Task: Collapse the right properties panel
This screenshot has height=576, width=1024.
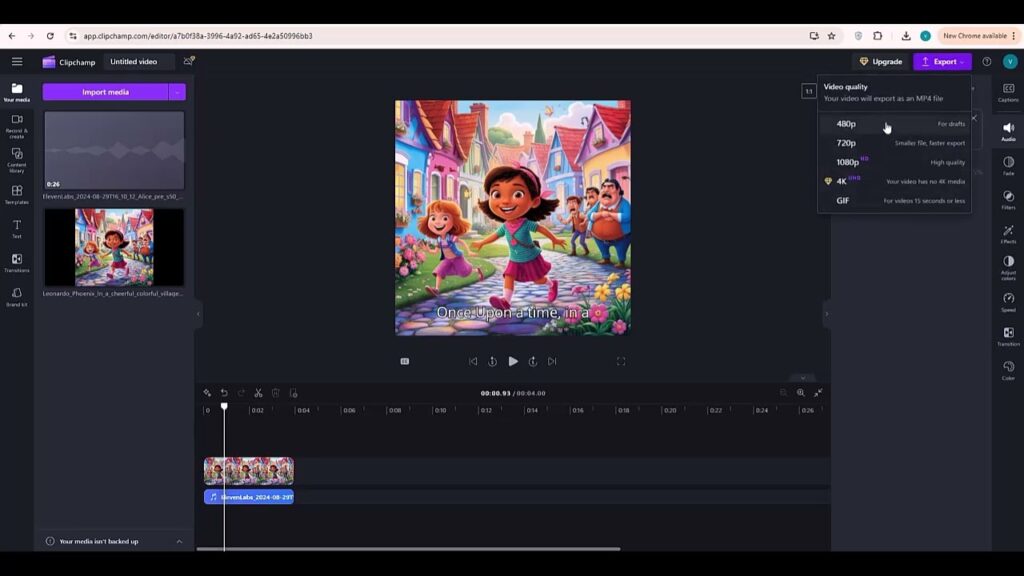Action: pos(827,314)
